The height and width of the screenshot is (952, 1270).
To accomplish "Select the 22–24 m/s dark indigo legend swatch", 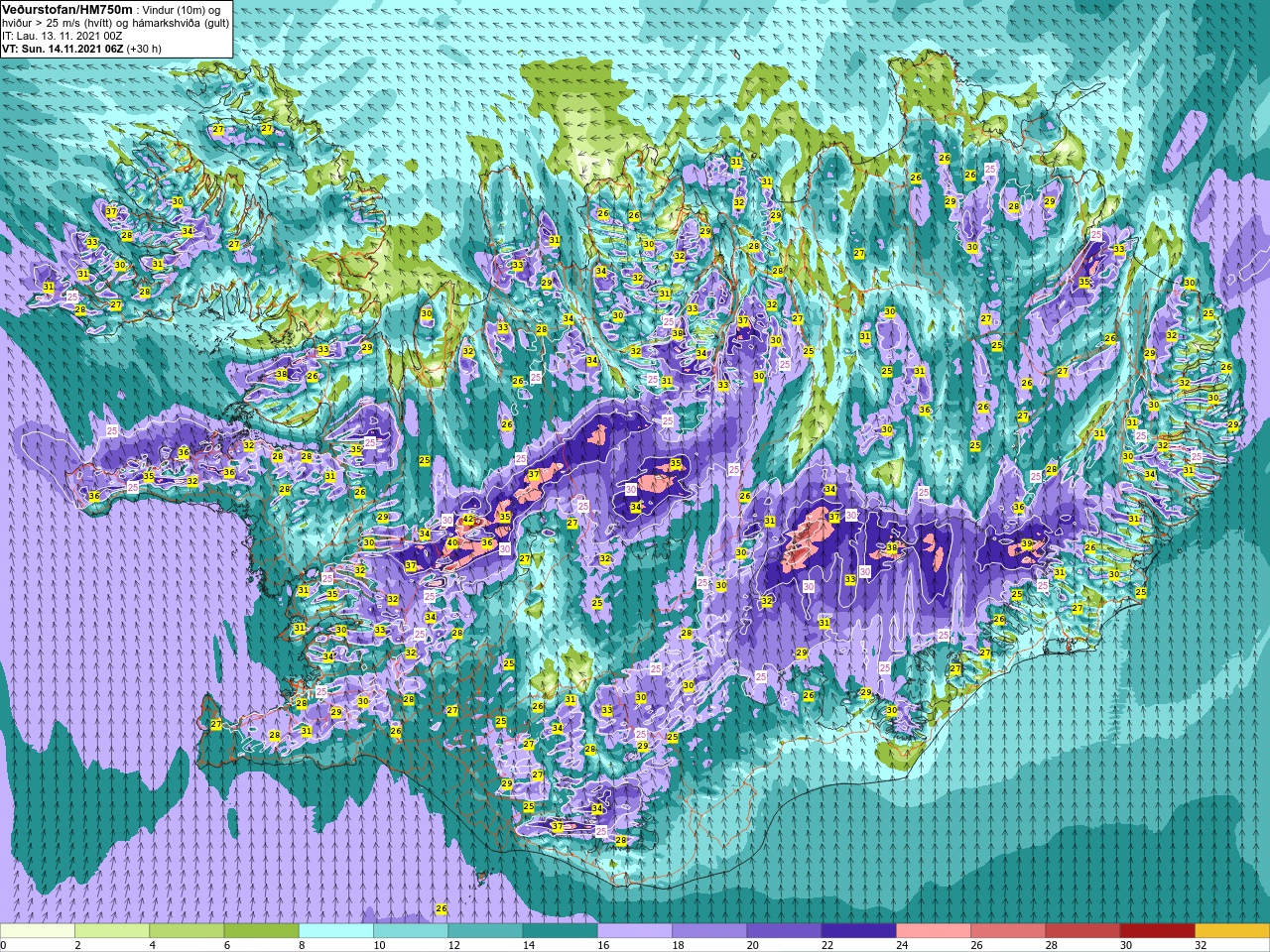I will pos(858,931).
